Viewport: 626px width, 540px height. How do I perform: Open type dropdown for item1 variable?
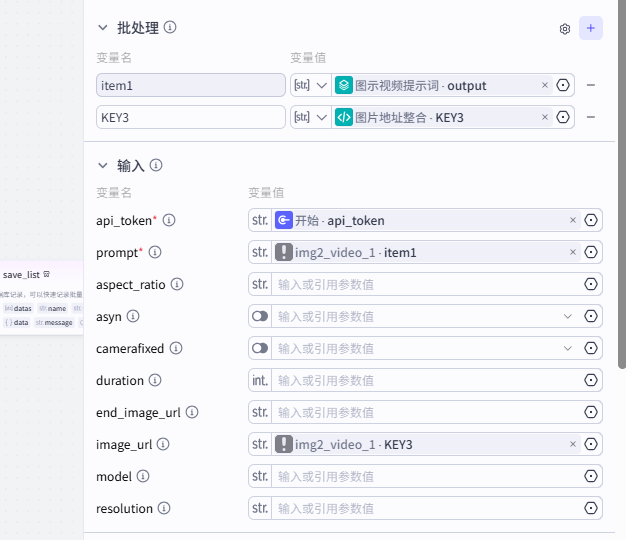[x=310, y=86]
